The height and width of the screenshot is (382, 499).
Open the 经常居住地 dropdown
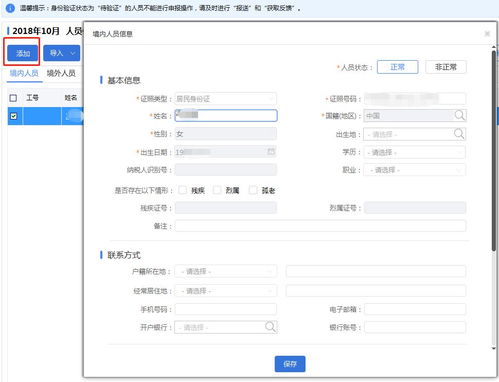pos(226,291)
